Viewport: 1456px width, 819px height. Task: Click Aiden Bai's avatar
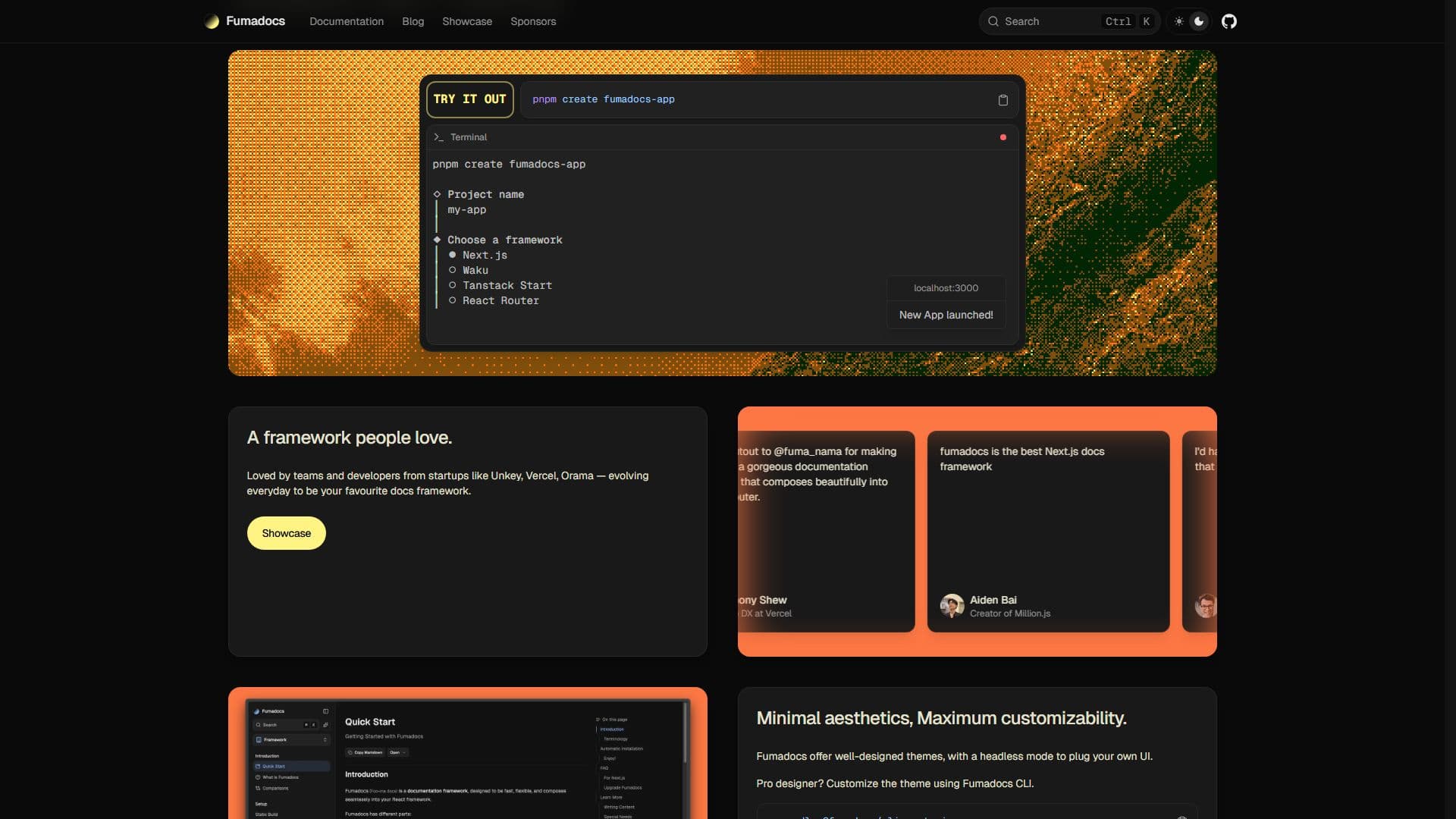(x=952, y=606)
